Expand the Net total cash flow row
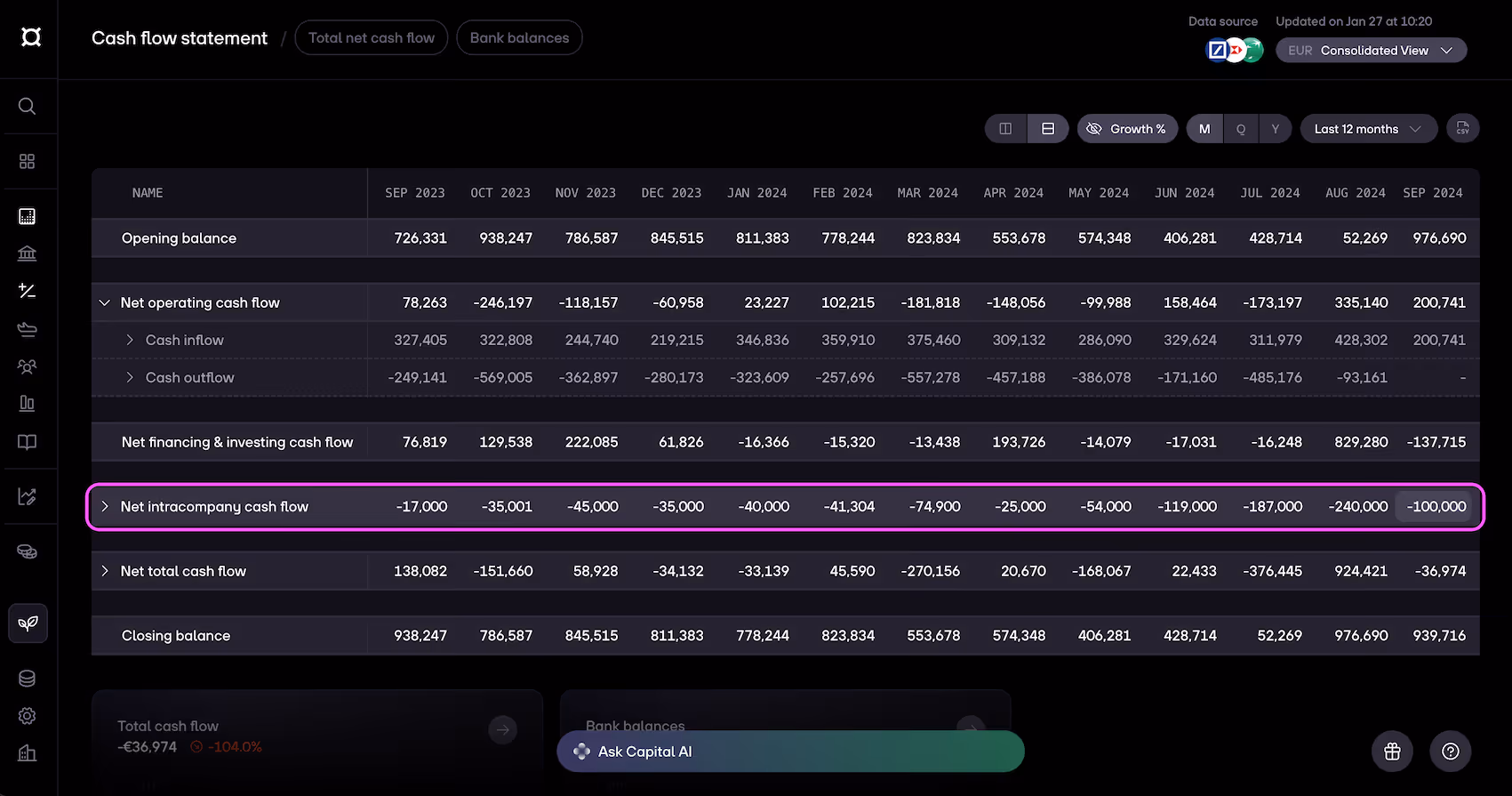Image resolution: width=1512 pixels, height=796 pixels. click(105, 571)
